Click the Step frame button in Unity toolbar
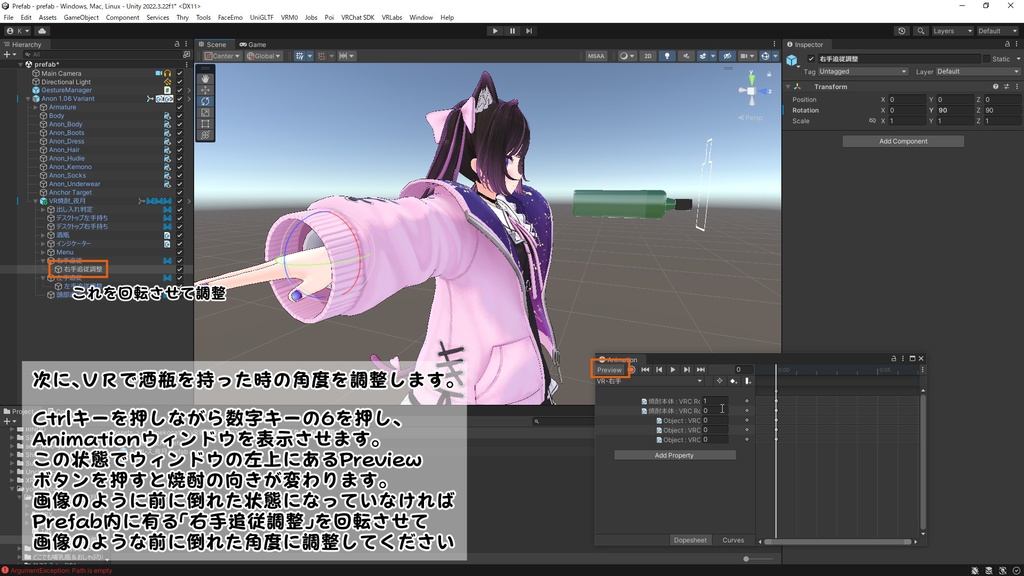1024x576 pixels. click(x=529, y=31)
